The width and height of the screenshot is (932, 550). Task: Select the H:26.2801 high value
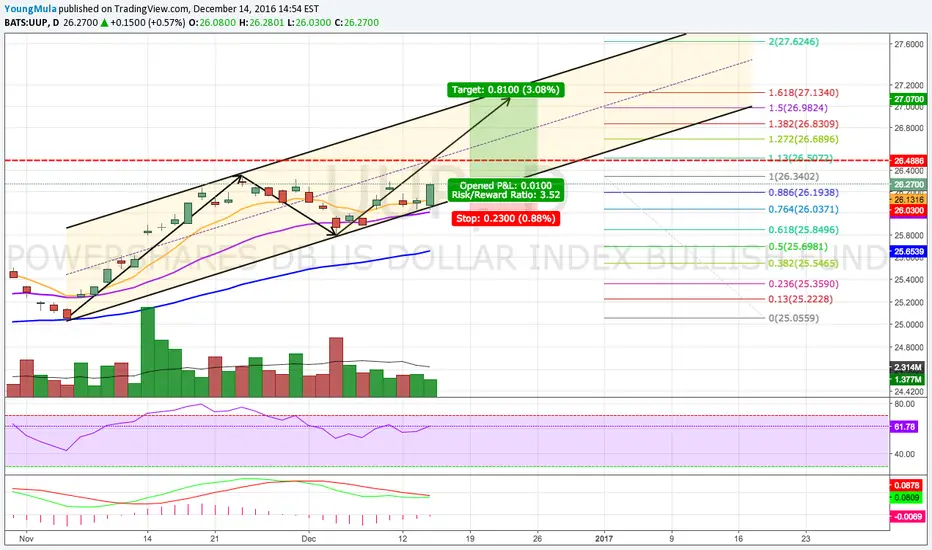click(260, 23)
